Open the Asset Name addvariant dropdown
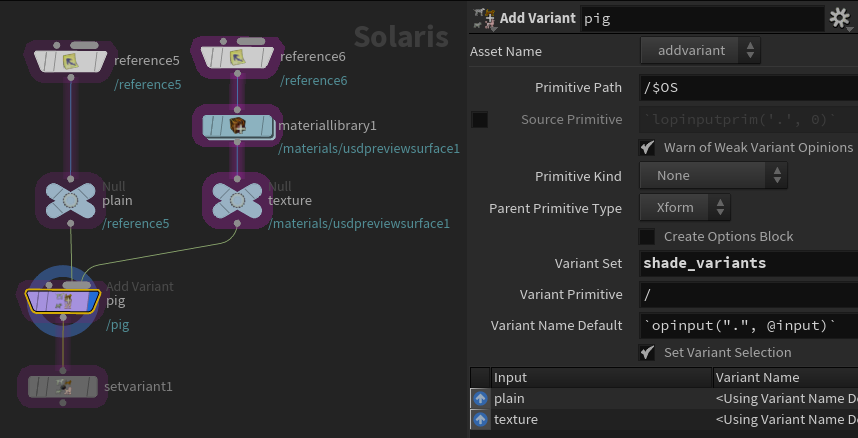 point(700,51)
